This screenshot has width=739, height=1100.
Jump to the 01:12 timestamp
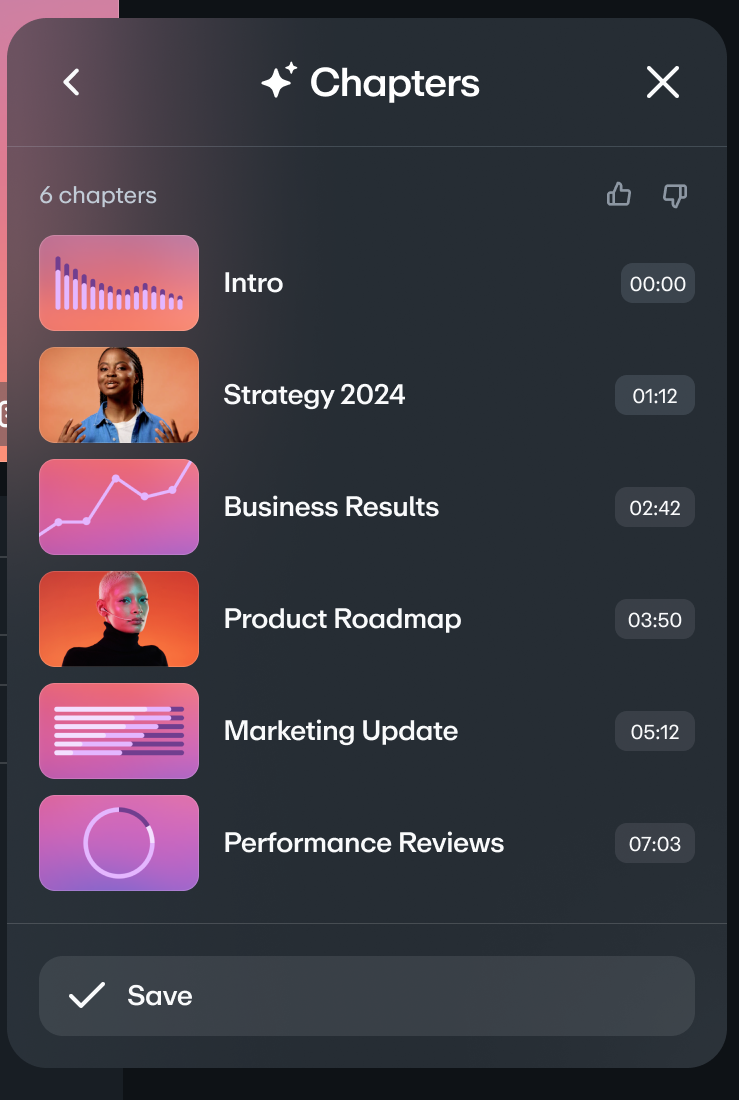pos(655,396)
